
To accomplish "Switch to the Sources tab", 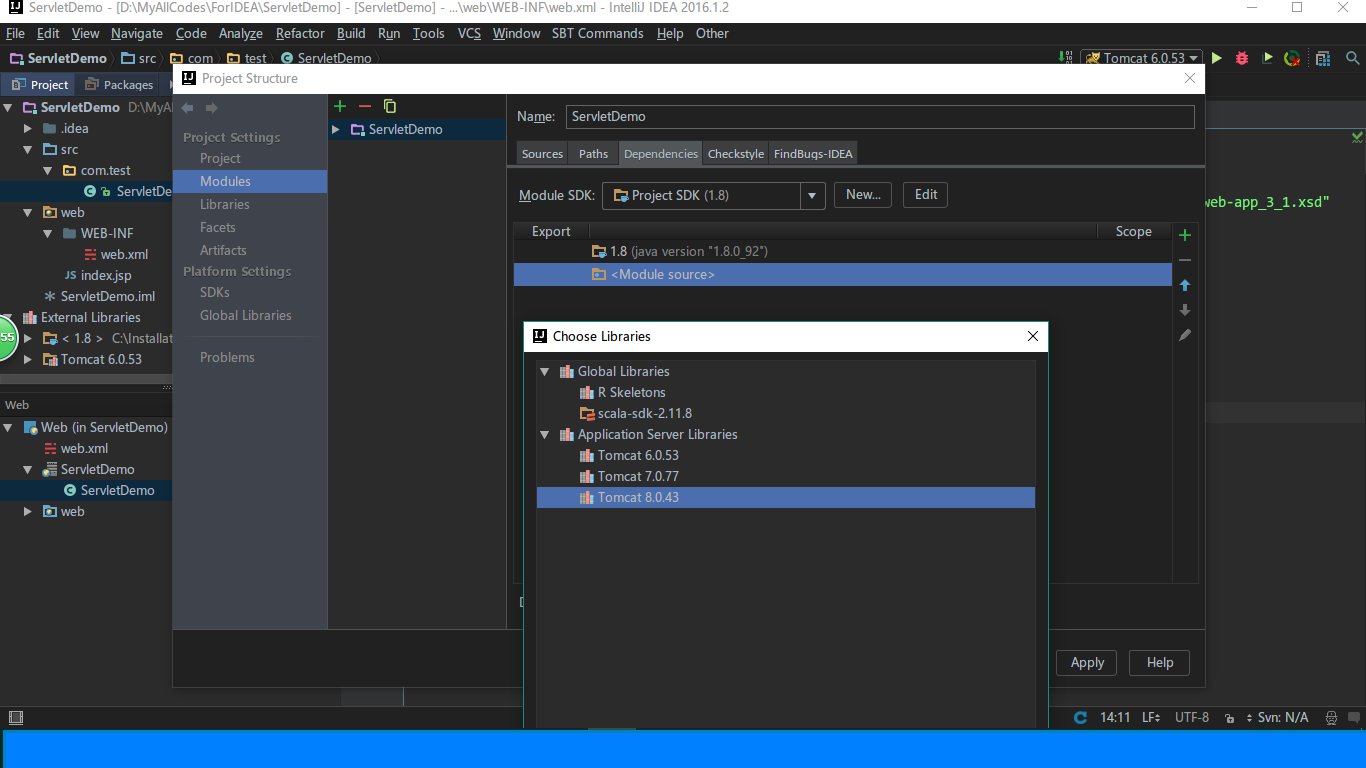I will (x=542, y=154).
